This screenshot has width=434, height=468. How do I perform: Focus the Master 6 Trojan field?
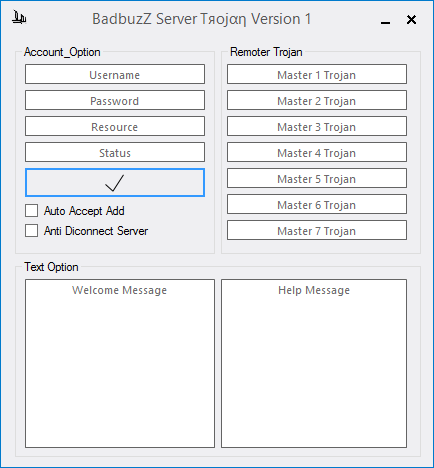(317, 204)
